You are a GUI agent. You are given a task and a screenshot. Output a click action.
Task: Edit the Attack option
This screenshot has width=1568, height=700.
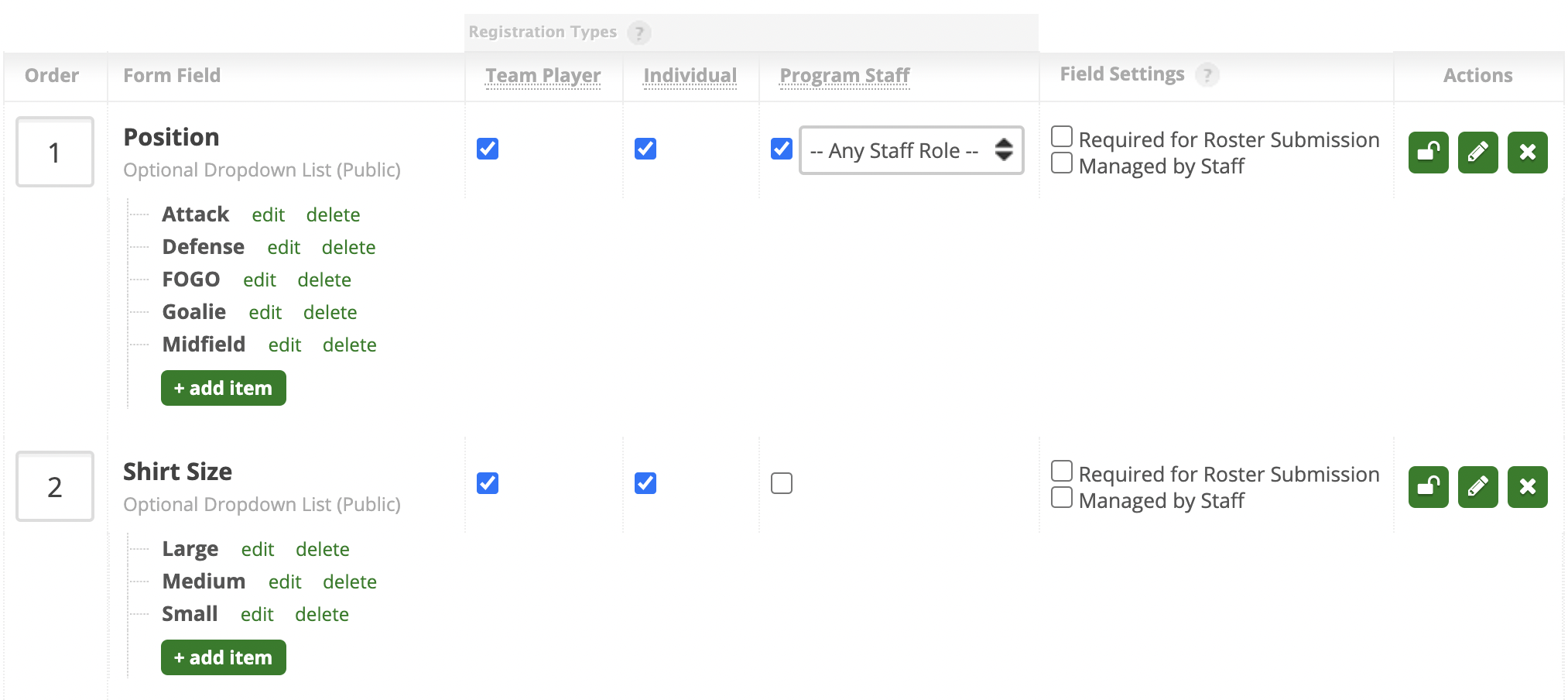269,215
